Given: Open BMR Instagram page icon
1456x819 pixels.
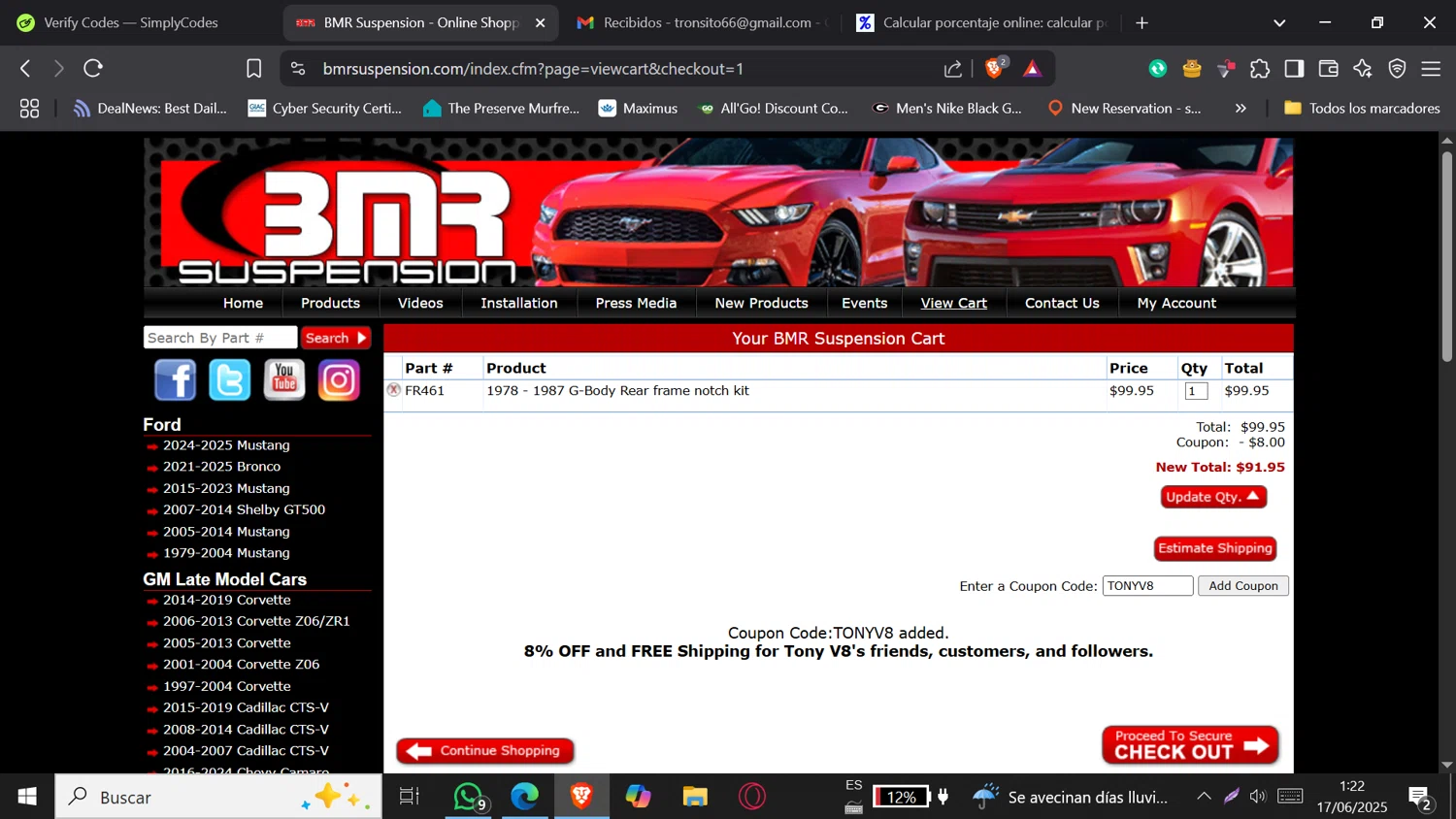Looking at the screenshot, I should point(339,379).
